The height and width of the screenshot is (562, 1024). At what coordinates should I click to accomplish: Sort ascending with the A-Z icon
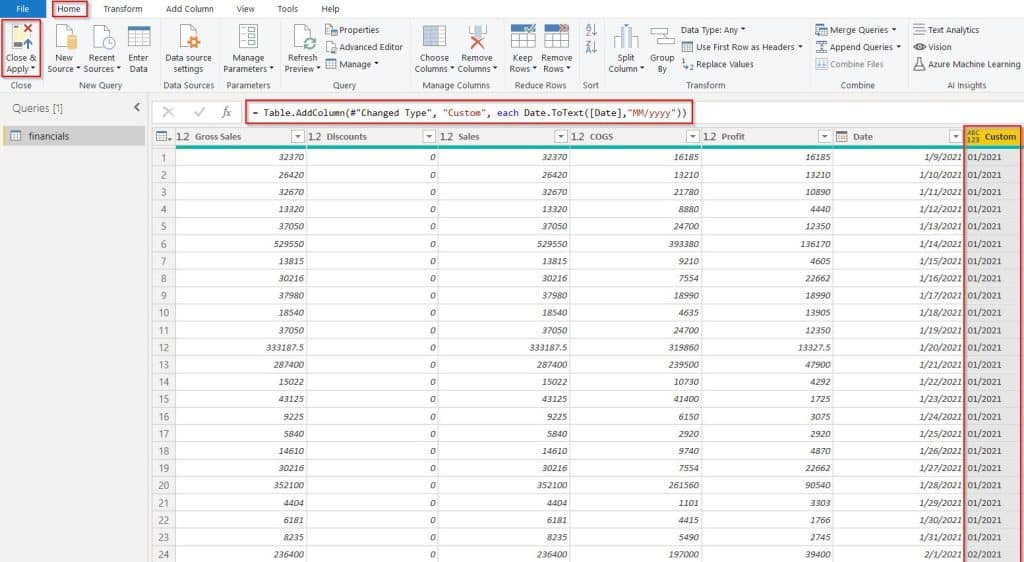pos(591,30)
